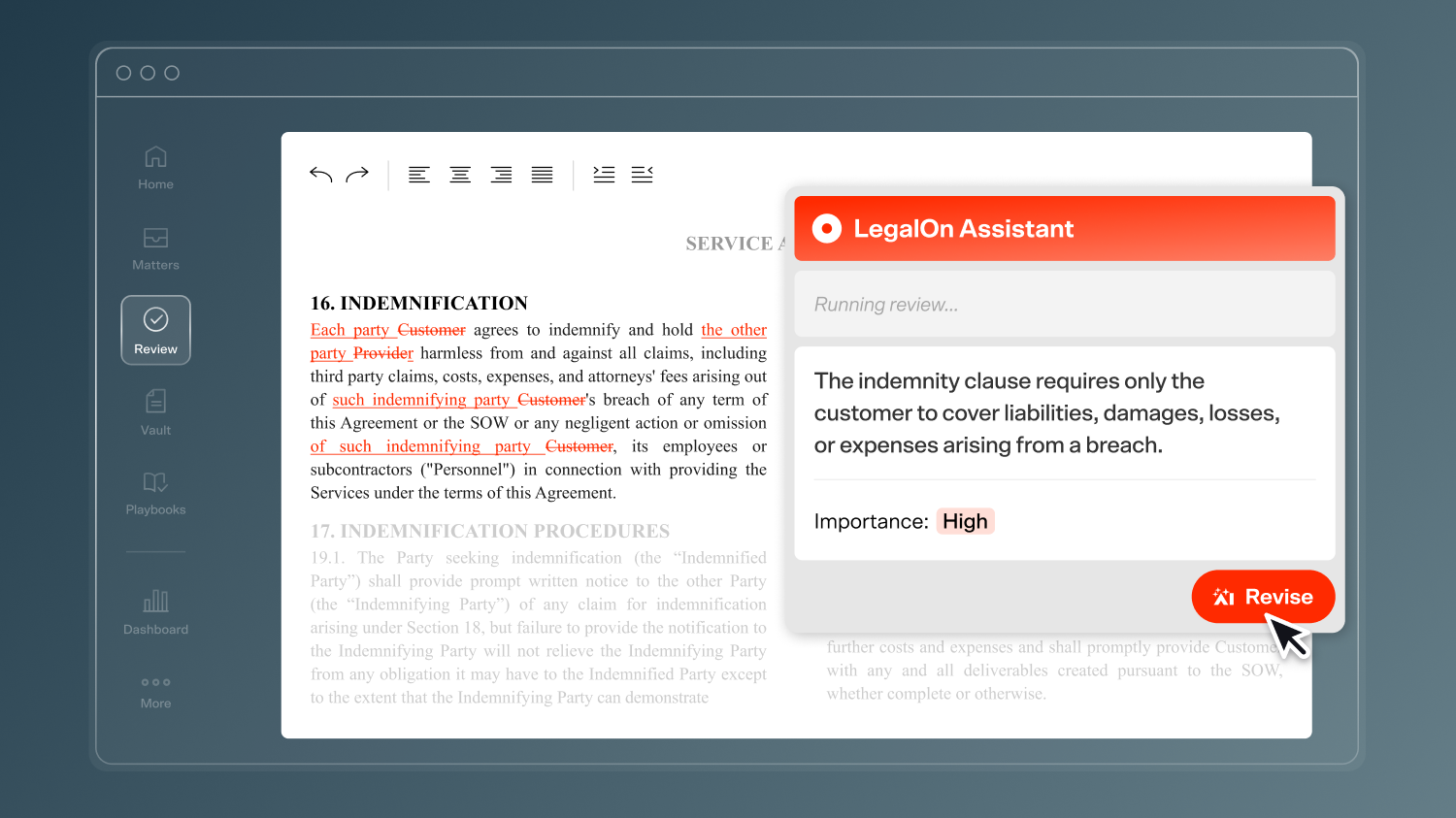Screen dimensions: 1456x818
Task: Show More sidebar options
Action: tap(155, 693)
